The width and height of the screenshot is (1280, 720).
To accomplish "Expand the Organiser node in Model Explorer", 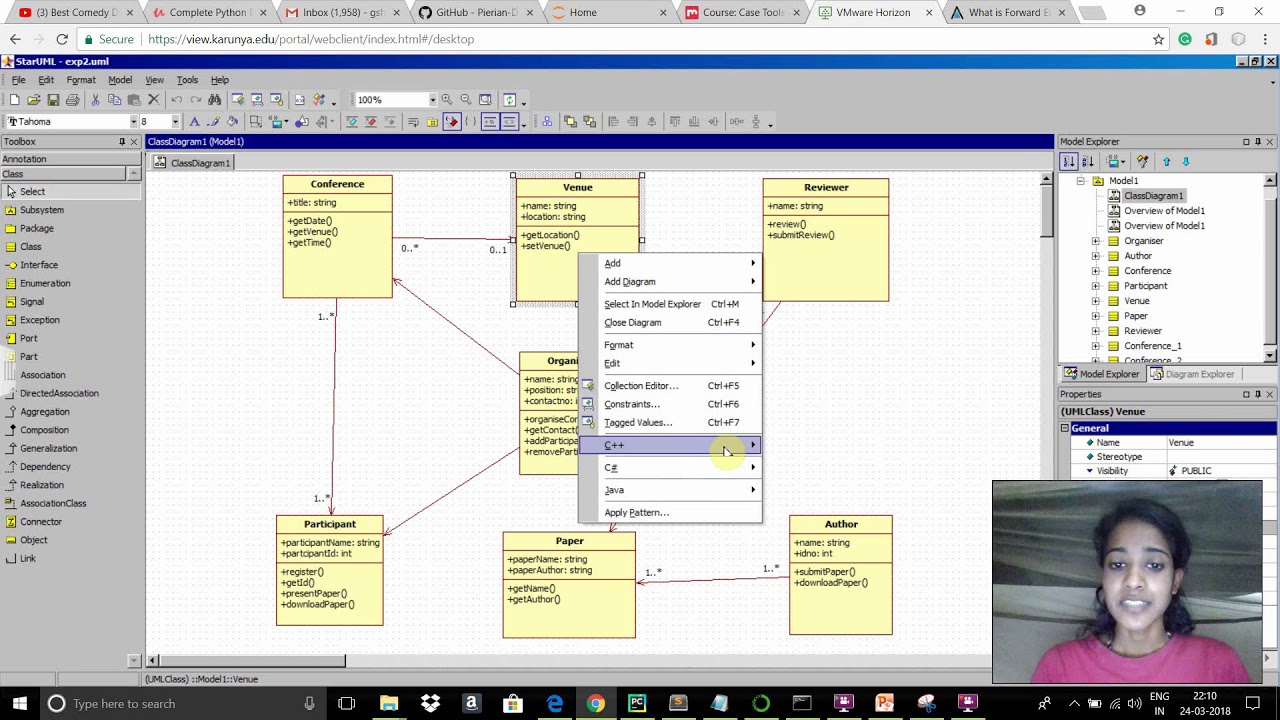I will [1095, 241].
